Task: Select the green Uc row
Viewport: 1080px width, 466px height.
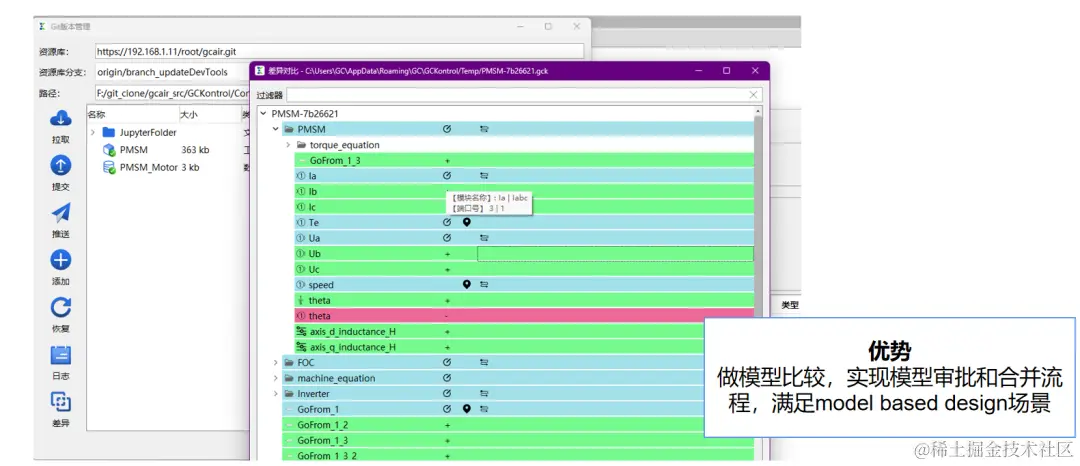Action: (x=524, y=269)
